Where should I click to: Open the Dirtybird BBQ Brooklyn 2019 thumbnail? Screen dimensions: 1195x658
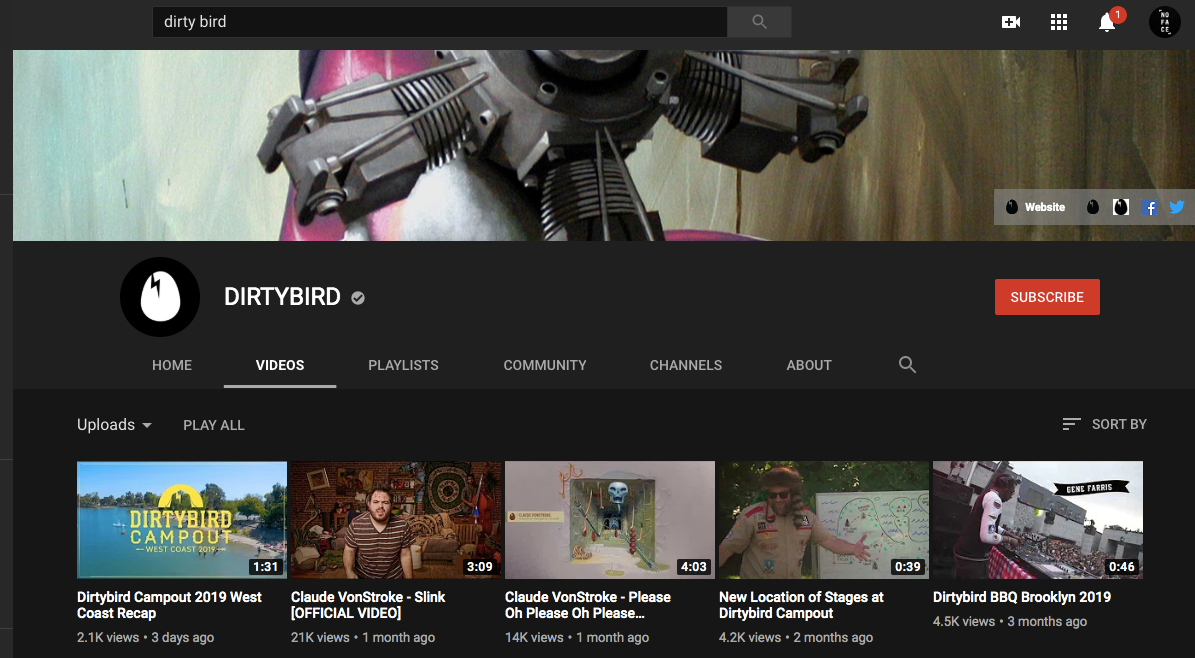[1038, 520]
